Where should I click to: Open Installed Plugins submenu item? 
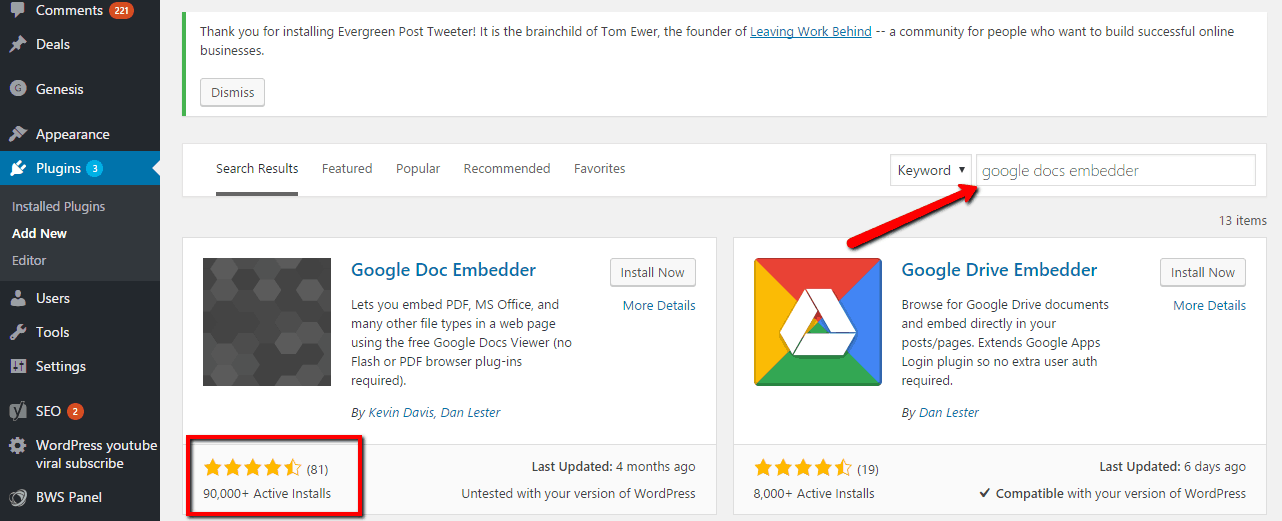(x=58, y=206)
